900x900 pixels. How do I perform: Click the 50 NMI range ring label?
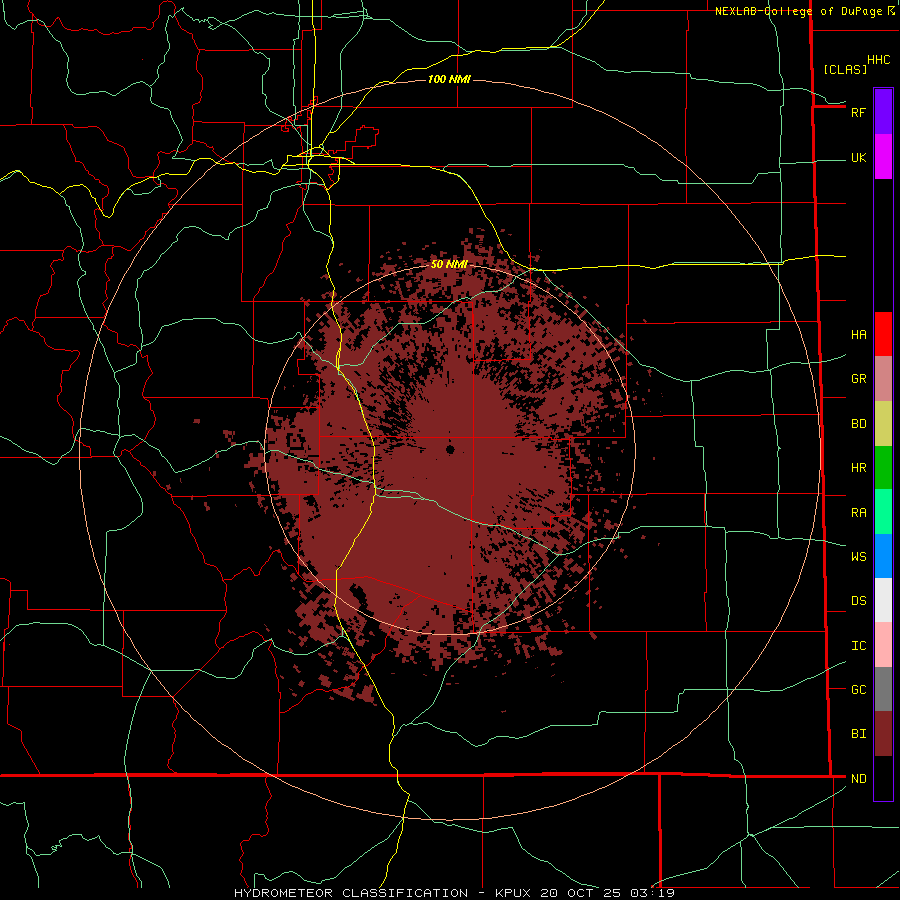449,264
